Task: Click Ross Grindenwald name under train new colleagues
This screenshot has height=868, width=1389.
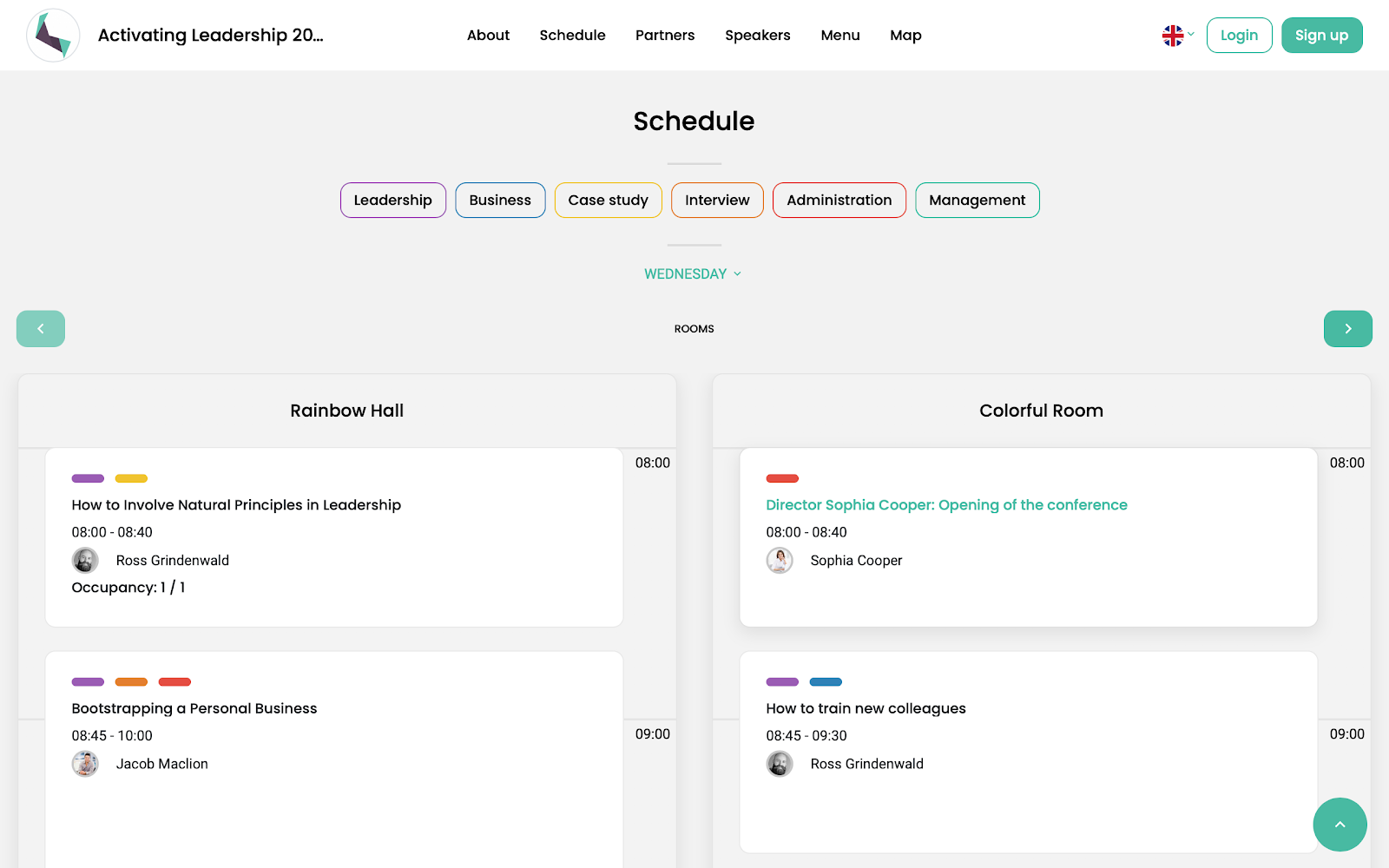Action: [x=867, y=764]
